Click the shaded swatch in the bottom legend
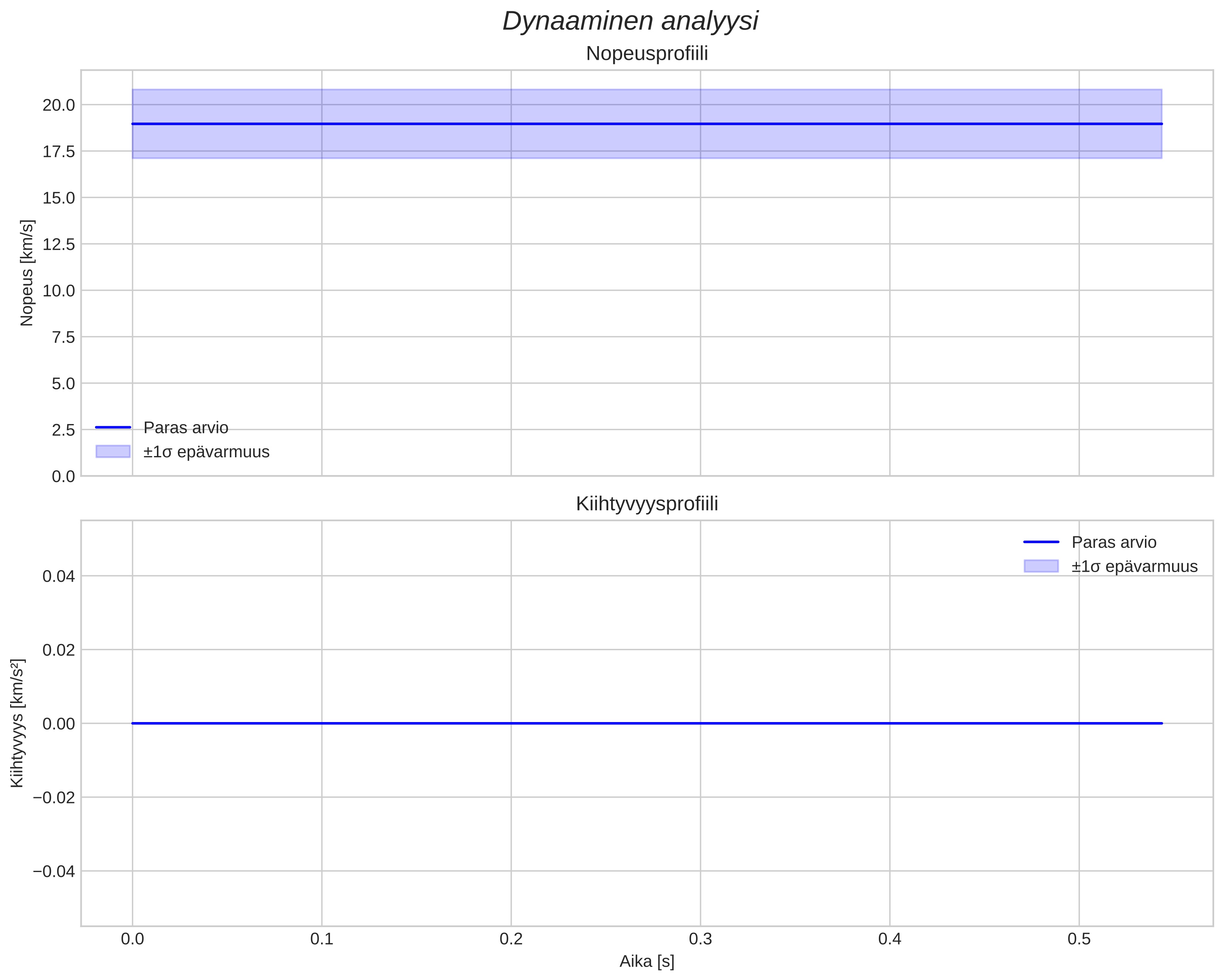Viewport: 1223px width, 980px height. 1041,566
